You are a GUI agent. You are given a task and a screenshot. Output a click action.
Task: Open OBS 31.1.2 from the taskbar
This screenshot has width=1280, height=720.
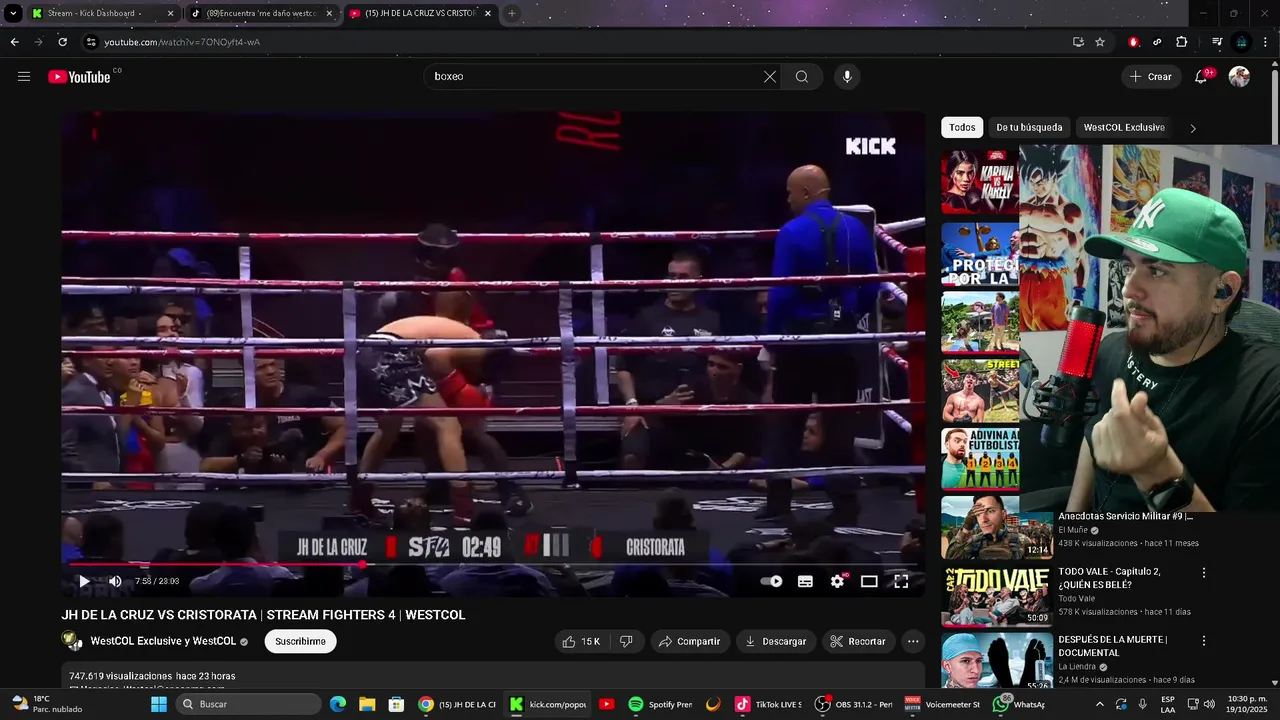854,704
